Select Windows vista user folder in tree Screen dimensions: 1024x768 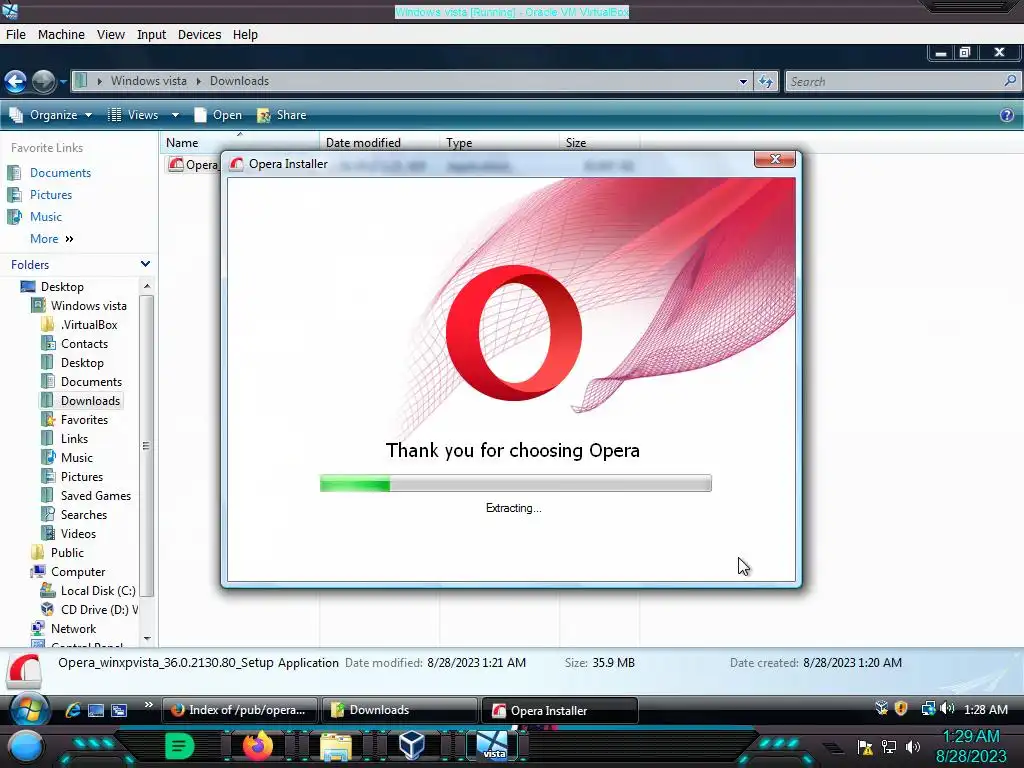click(88, 306)
